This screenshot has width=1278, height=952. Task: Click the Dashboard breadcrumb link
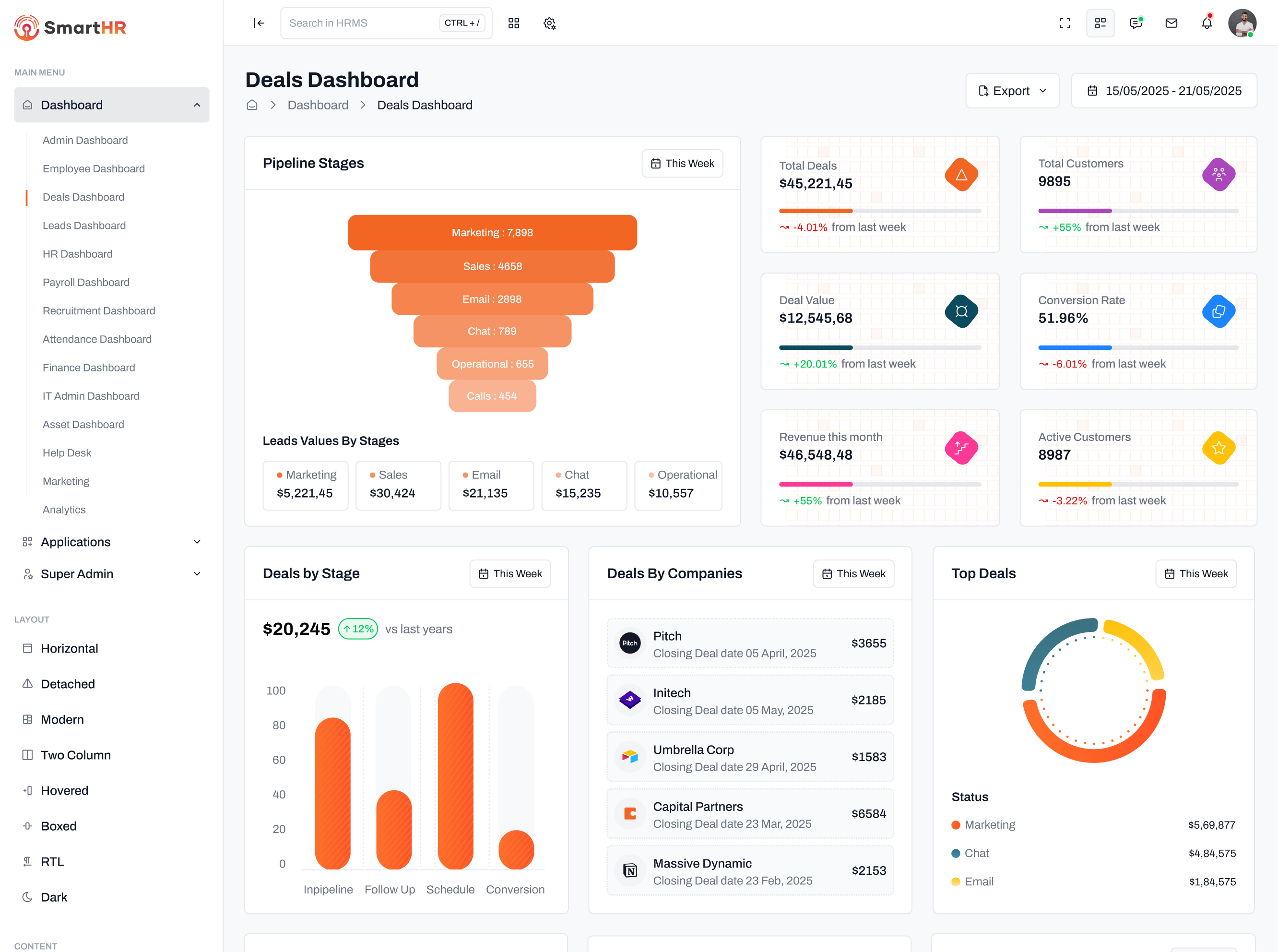point(318,105)
